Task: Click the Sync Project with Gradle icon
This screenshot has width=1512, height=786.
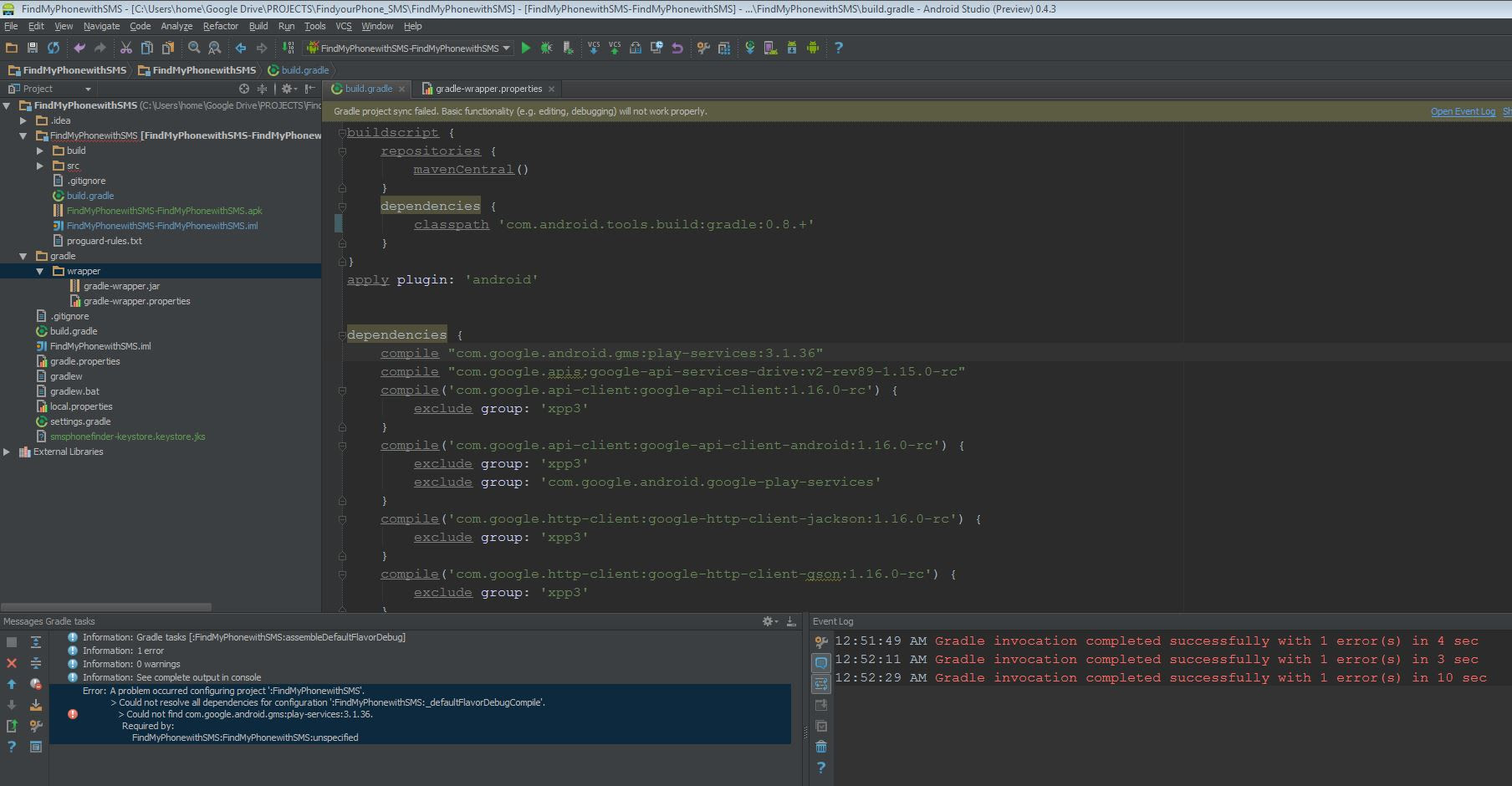Action: pyautogui.click(x=750, y=48)
